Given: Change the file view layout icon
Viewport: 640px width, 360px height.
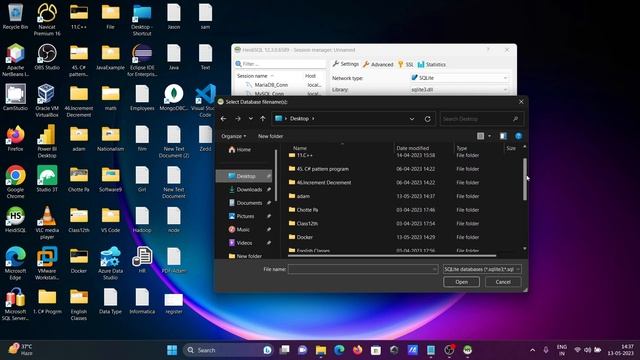Looking at the screenshot, I should pos(480,136).
